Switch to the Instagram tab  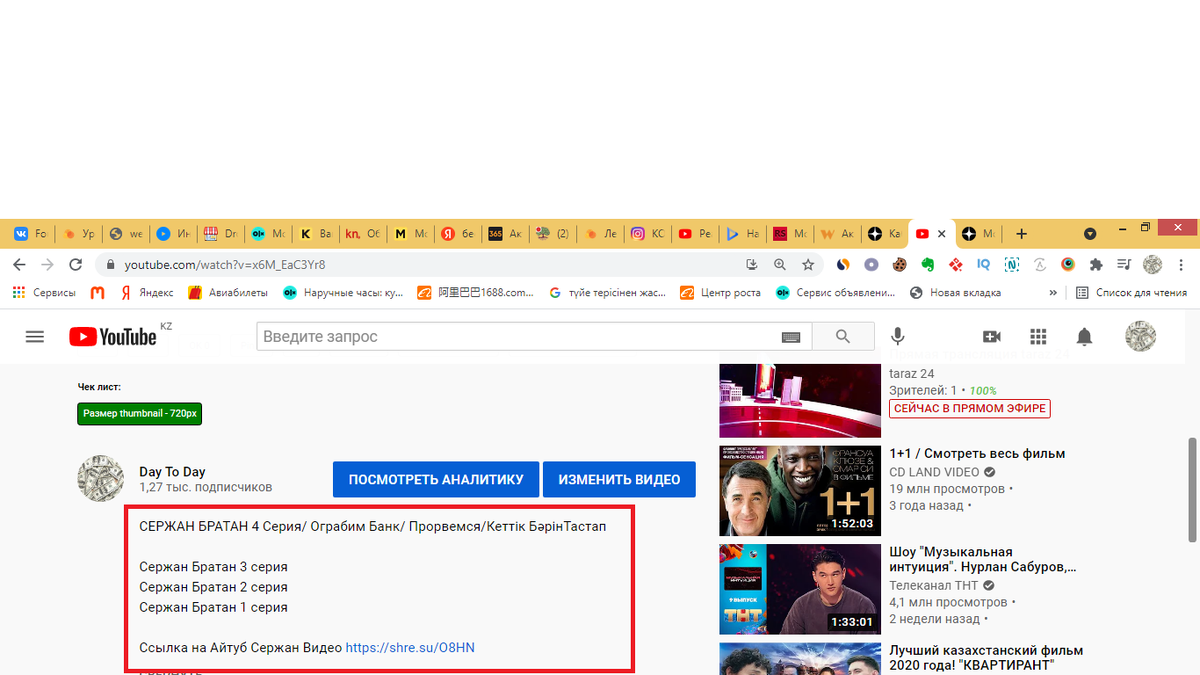coord(649,233)
